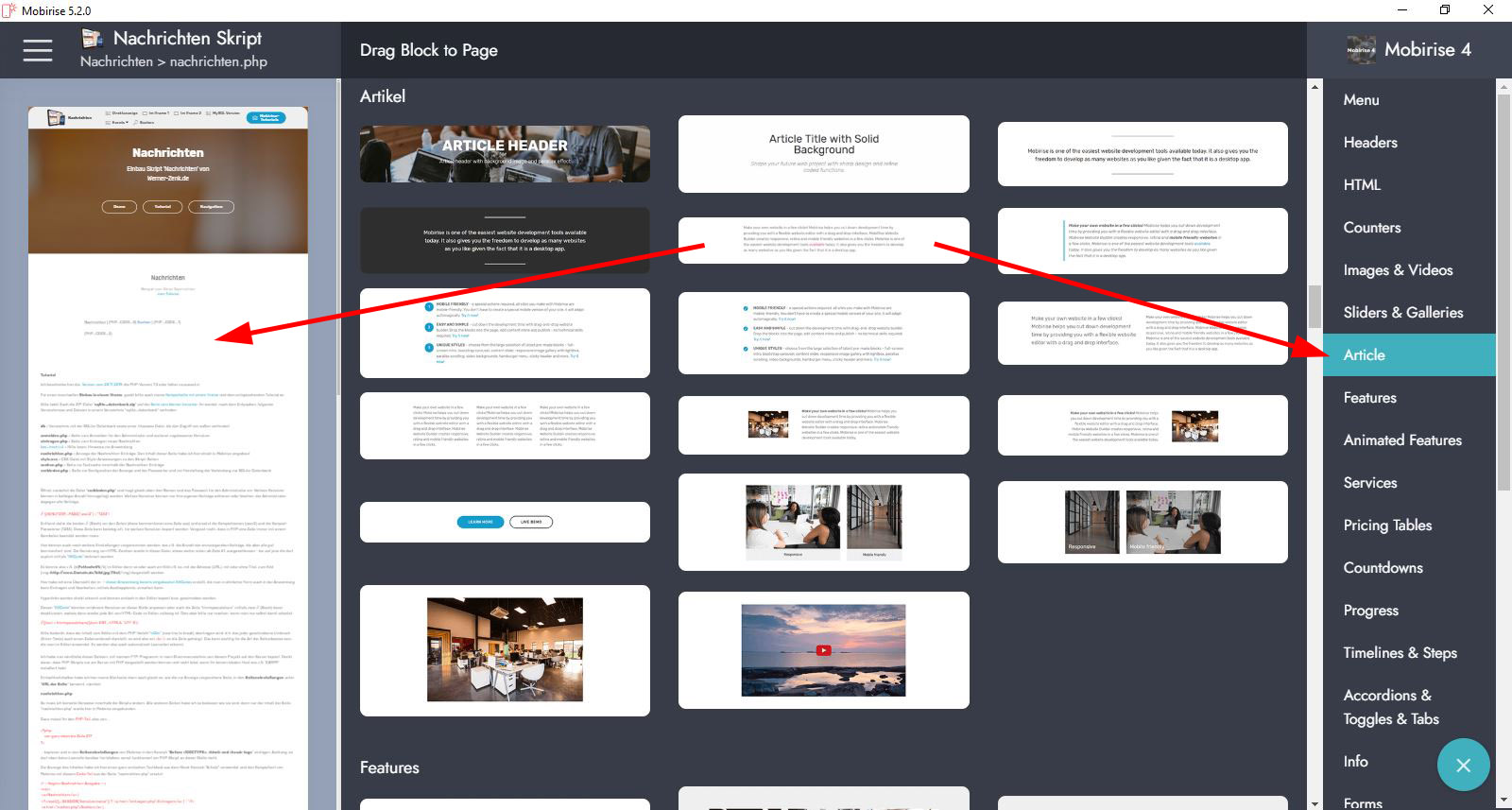
Task: Open the Progress block category
Action: pyautogui.click(x=1370, y=610)
